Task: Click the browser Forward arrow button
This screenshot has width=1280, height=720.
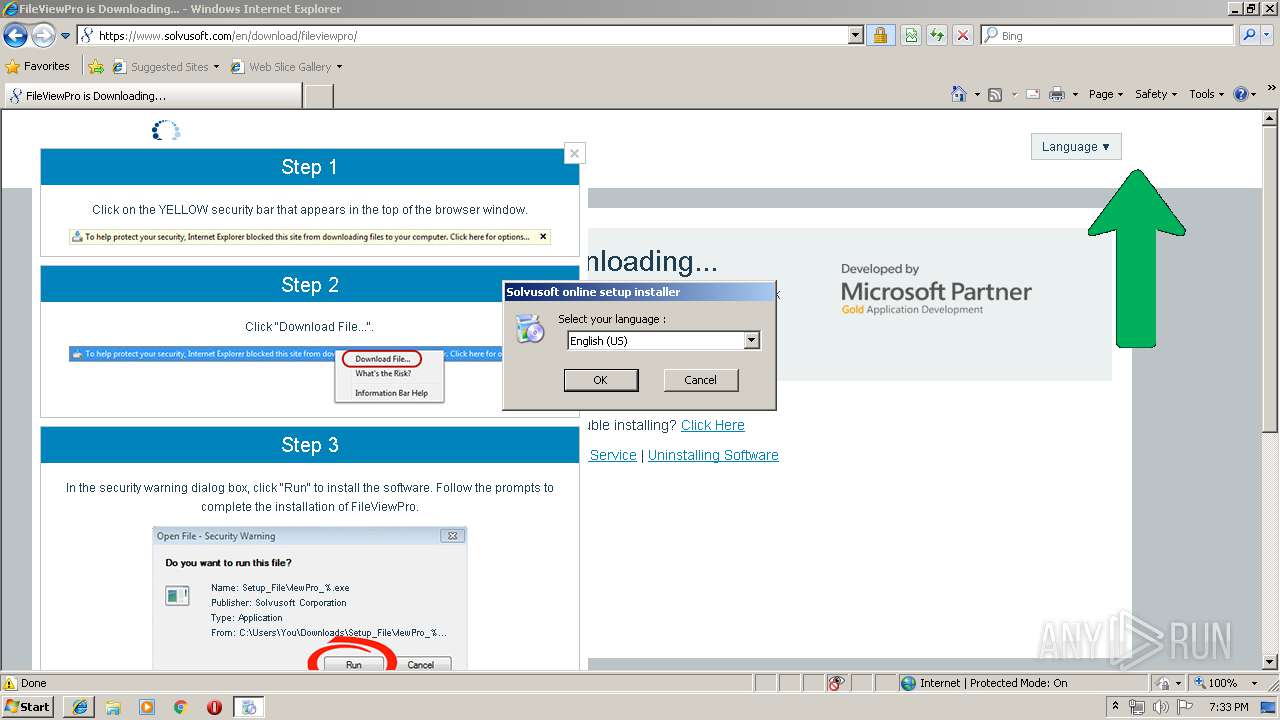Action: click(x=43, y=35)
